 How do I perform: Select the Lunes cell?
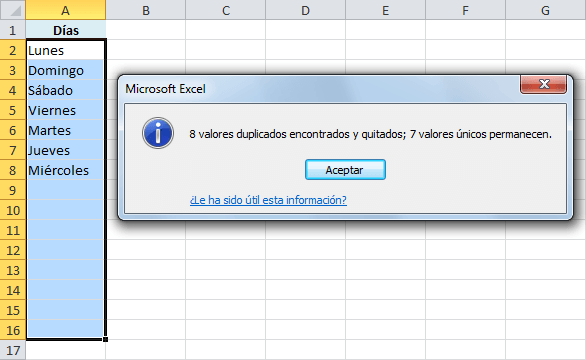coord(66,50)
